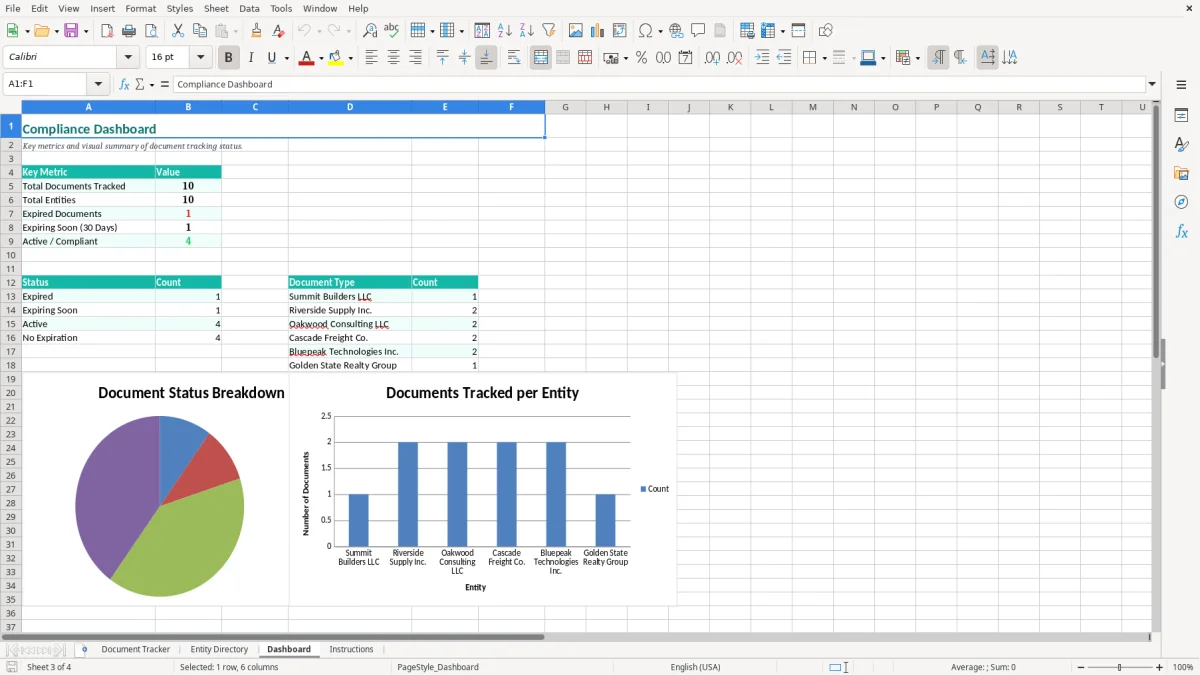Clone formatting with the paintbrush
This screenshot has height=675, width=1200.
click(256, 31)
